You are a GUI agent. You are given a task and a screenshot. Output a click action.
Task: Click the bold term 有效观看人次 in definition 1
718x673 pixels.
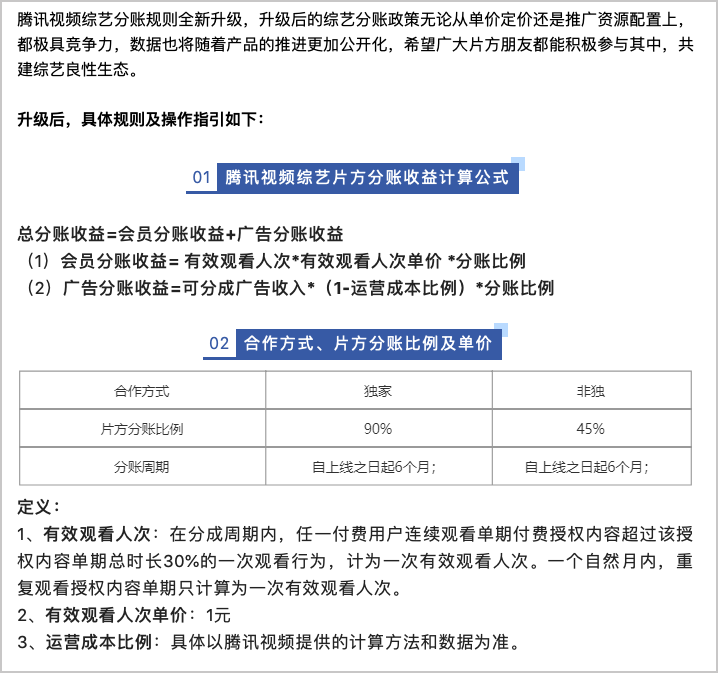97,534
